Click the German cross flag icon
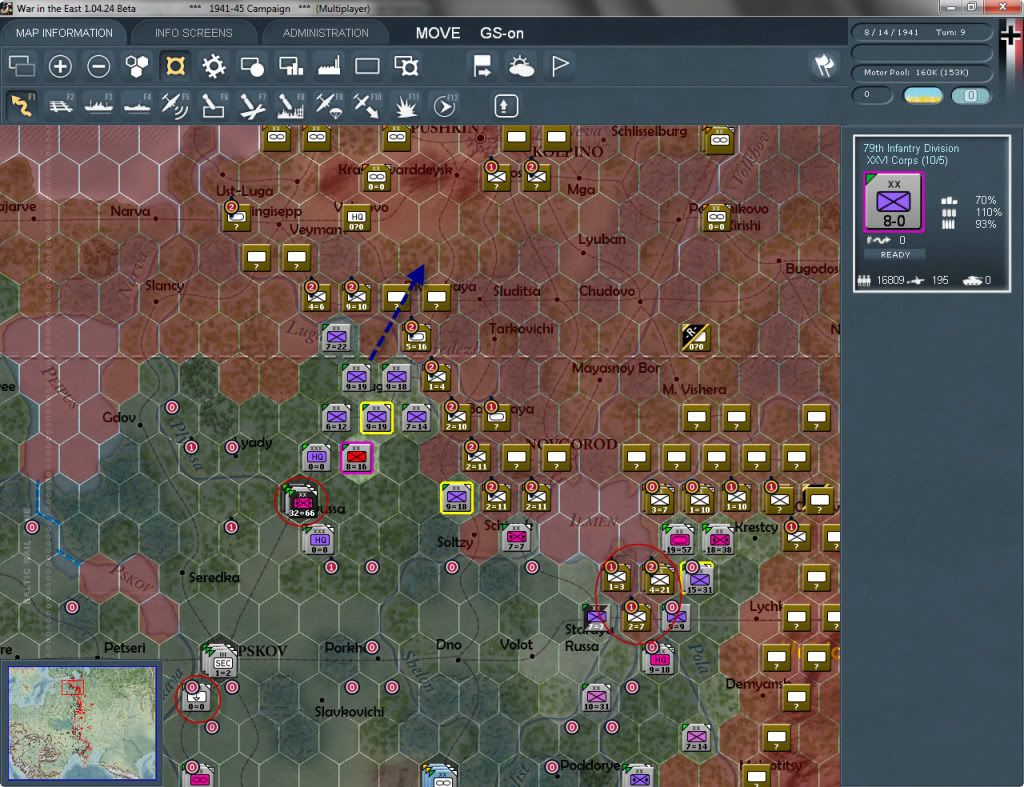The height and width of the screenshot is (787, 1024). pyautogui.click(x=1011, y=34)
